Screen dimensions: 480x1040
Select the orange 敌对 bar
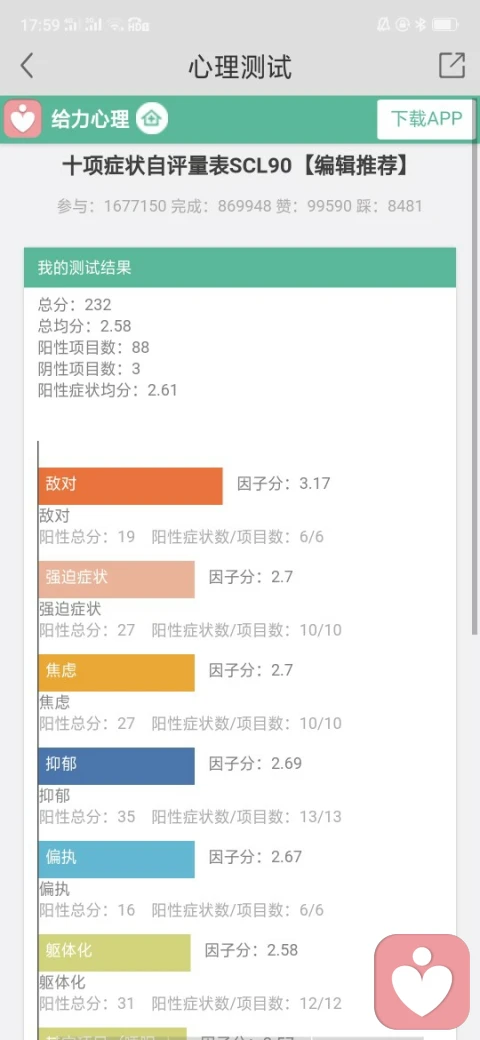[x=130, y=486]
